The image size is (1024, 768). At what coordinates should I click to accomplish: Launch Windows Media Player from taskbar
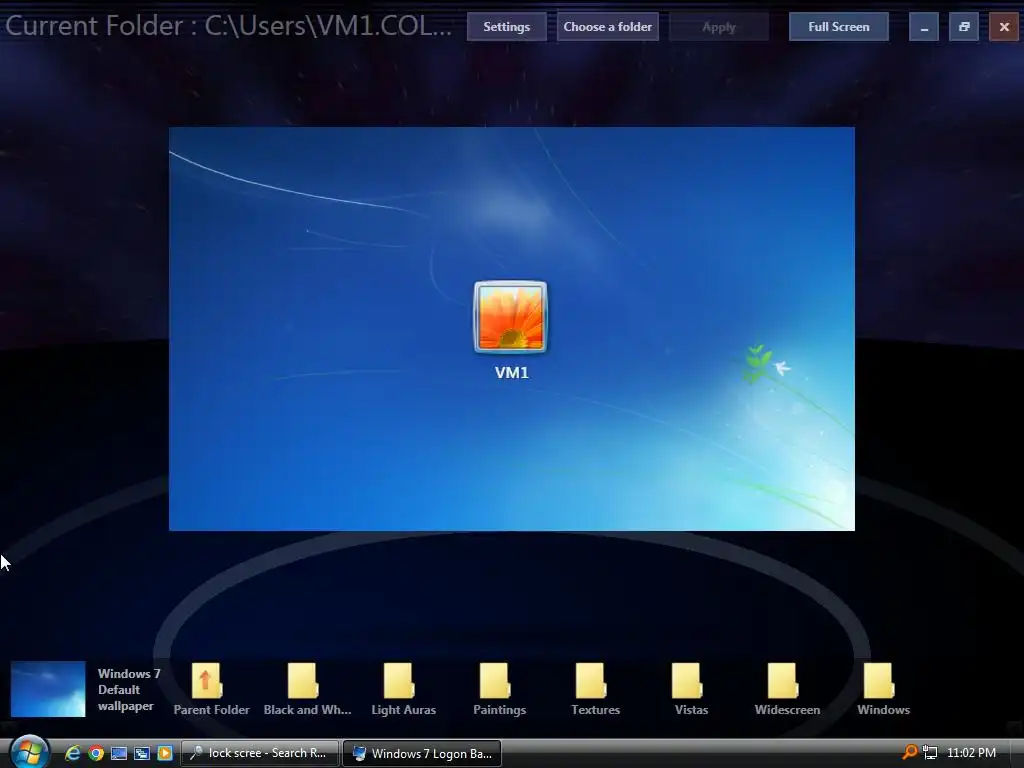point(165,753)
